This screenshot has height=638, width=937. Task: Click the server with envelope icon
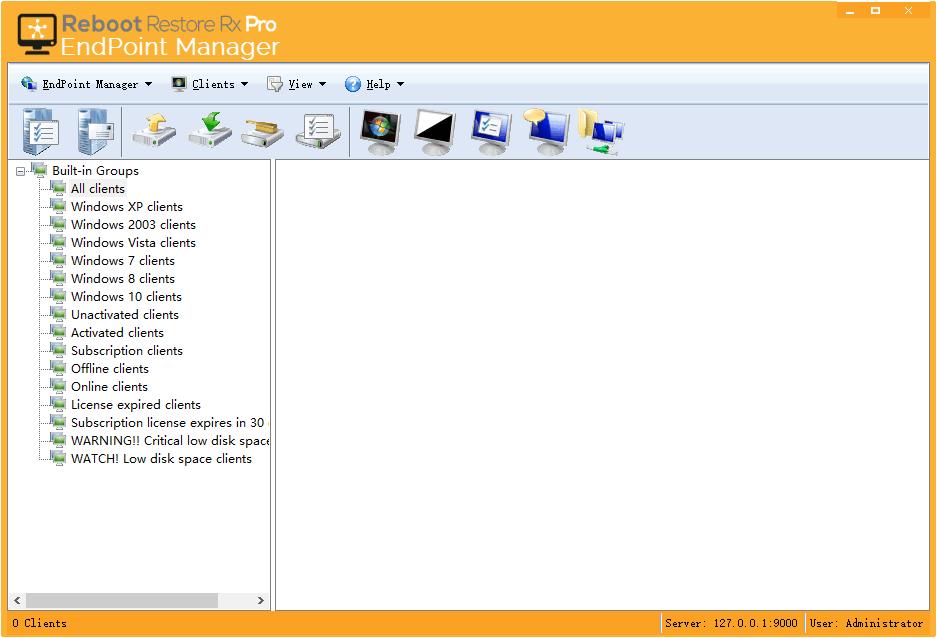95,131
